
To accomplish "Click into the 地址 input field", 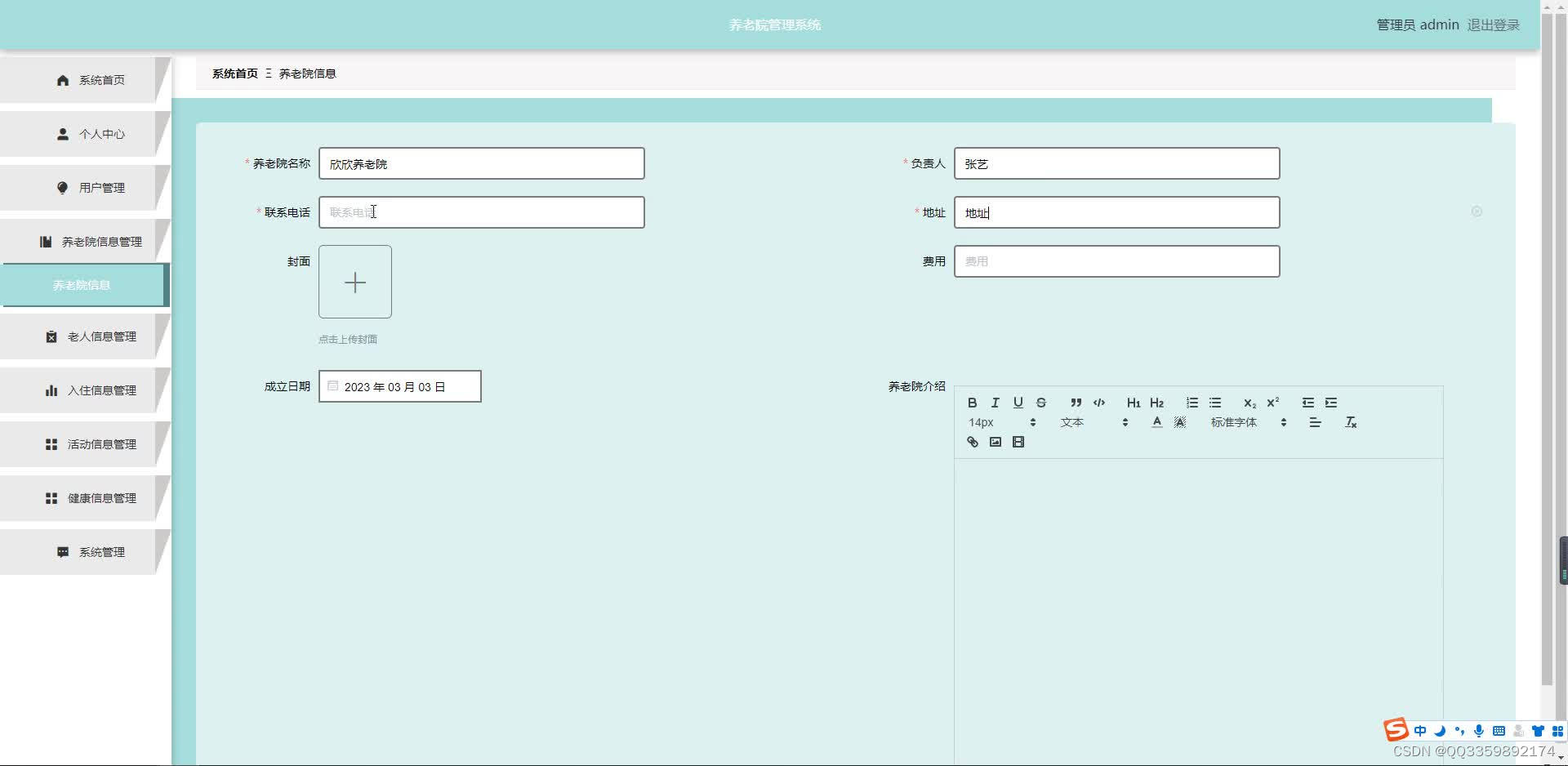I will coord(1116,212).
